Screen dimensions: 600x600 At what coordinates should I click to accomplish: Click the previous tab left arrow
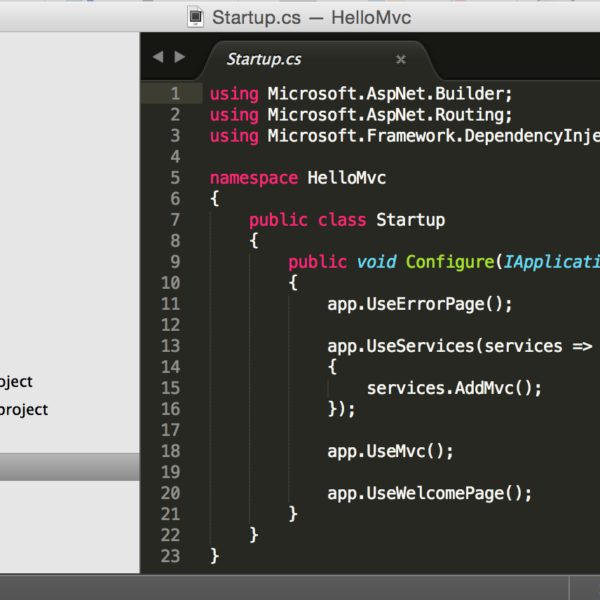click(157, 57)
